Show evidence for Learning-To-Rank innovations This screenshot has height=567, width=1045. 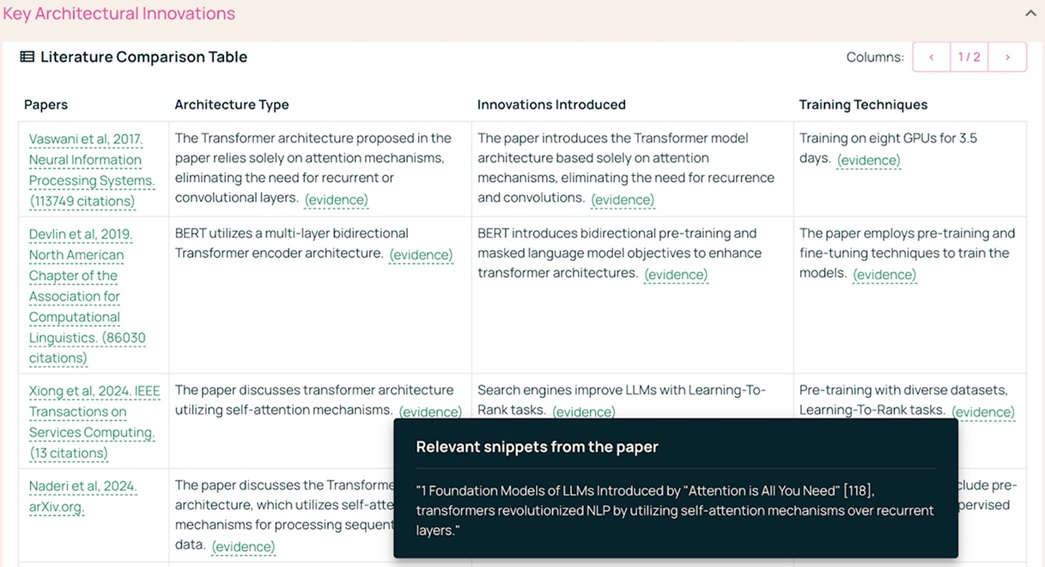pos(583,411)
